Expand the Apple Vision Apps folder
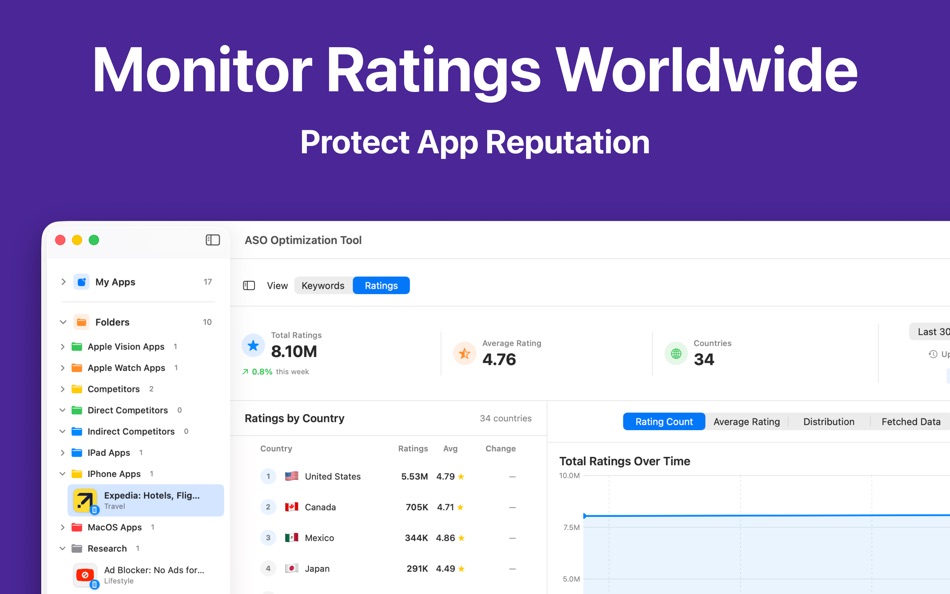950x594 pixels. pyautogui.click(x=62, y=347)
